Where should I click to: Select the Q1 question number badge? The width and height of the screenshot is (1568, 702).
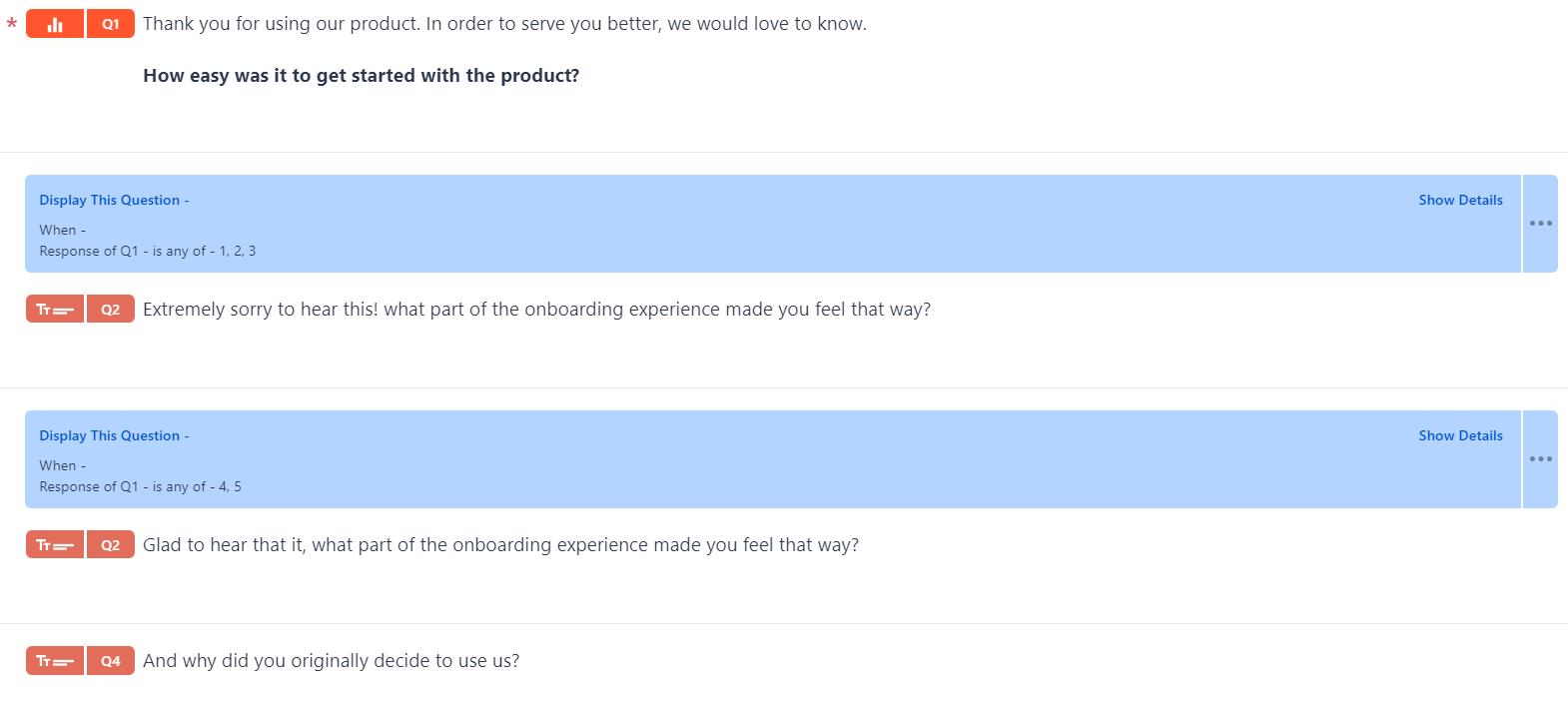click(x=111, y=24)
